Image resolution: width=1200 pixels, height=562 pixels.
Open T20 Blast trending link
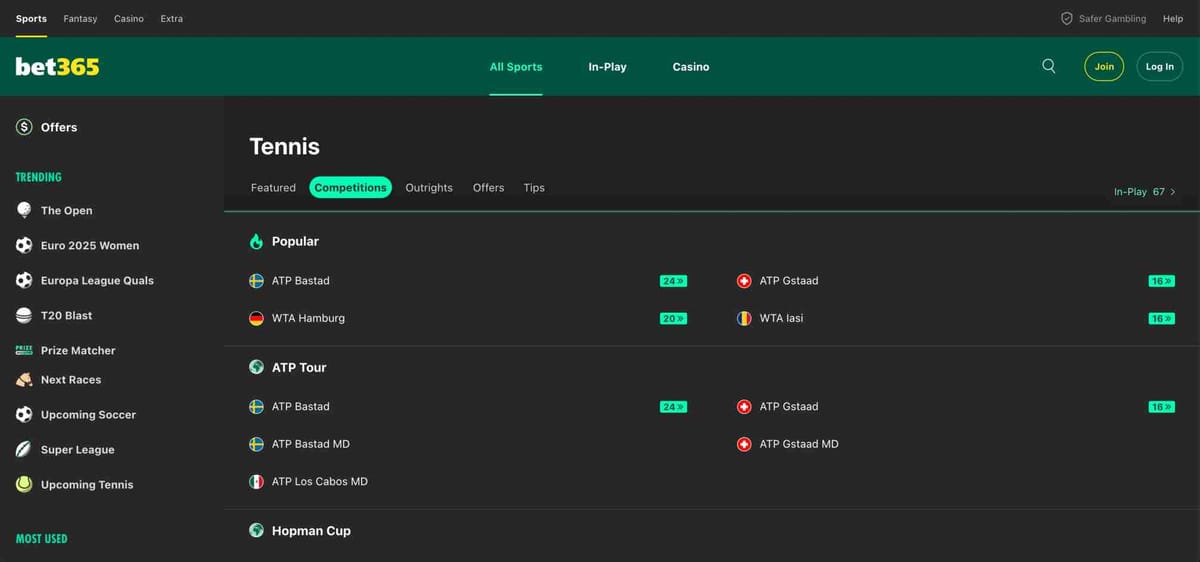pyautogui.click(x=66, y=315)
